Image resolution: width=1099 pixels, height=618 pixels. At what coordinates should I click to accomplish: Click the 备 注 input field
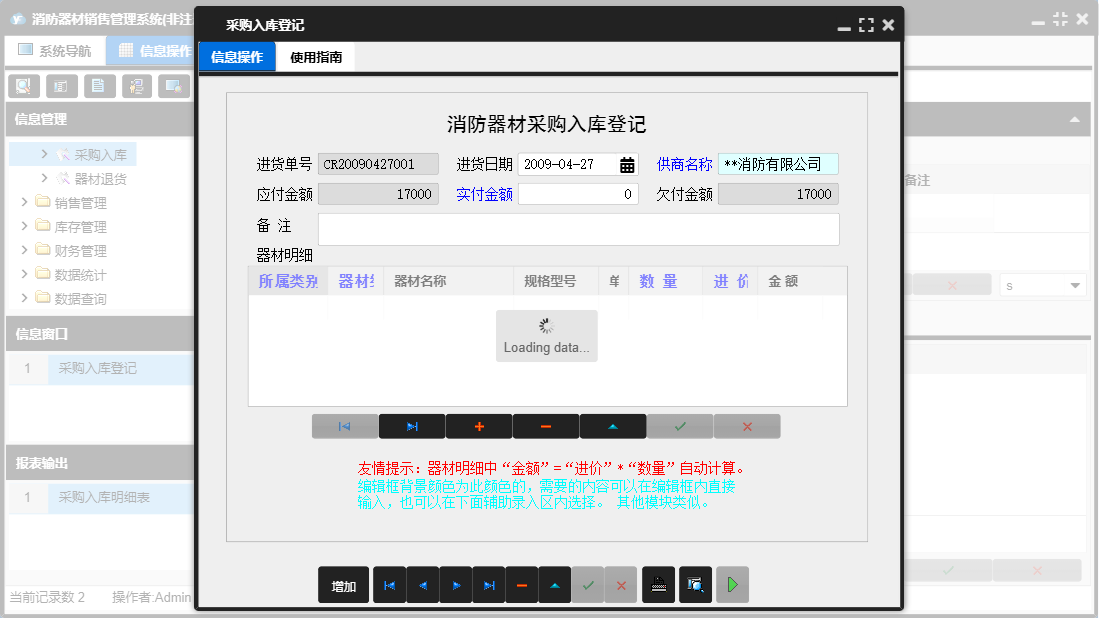(x=578, y=229)
